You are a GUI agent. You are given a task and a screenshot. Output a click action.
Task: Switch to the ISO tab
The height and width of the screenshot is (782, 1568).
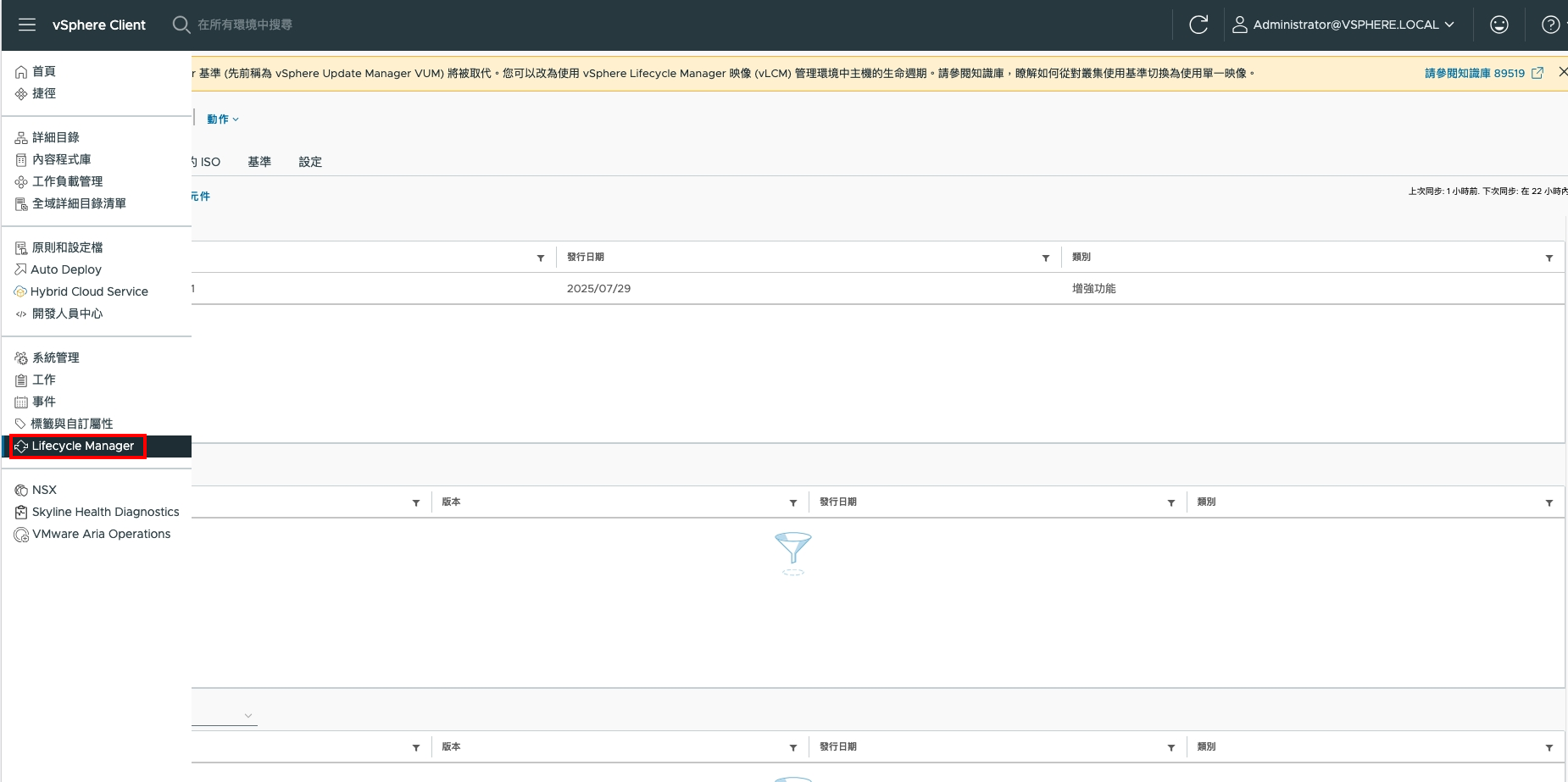[x=206, y=162]
